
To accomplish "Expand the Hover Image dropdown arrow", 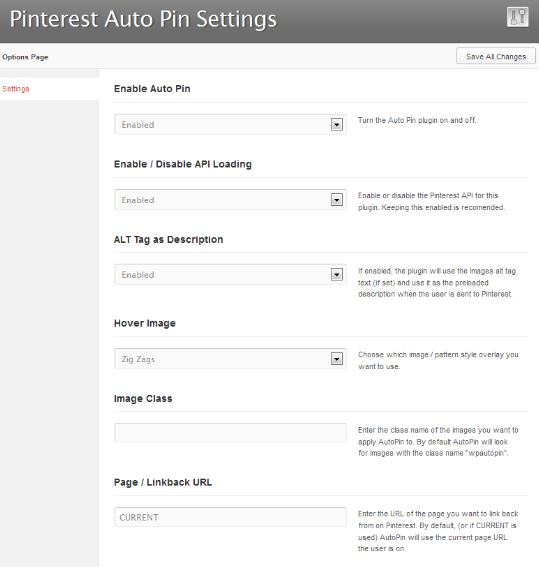I will 337,359.
